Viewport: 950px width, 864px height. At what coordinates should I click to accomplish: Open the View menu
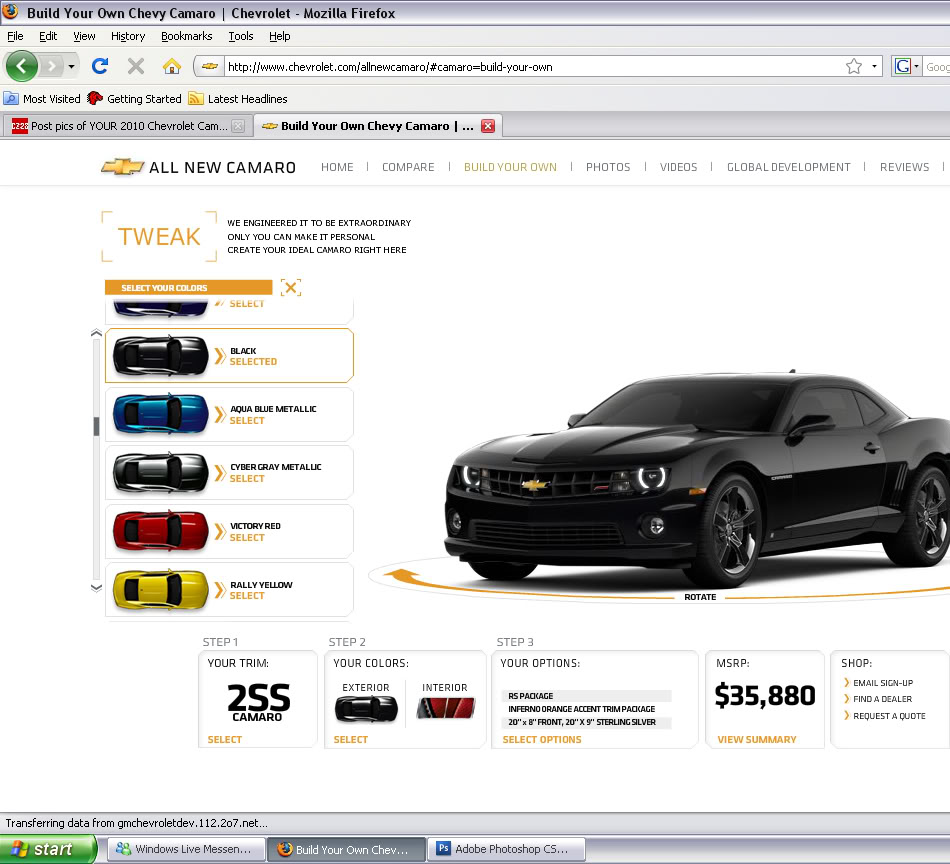(84, 36)
